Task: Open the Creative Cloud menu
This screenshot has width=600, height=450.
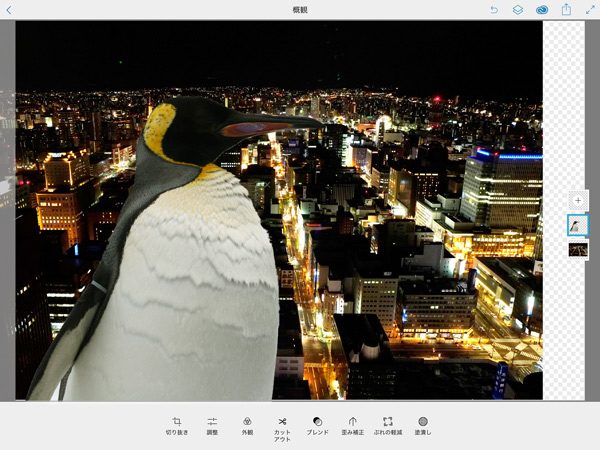Action: 542,10
